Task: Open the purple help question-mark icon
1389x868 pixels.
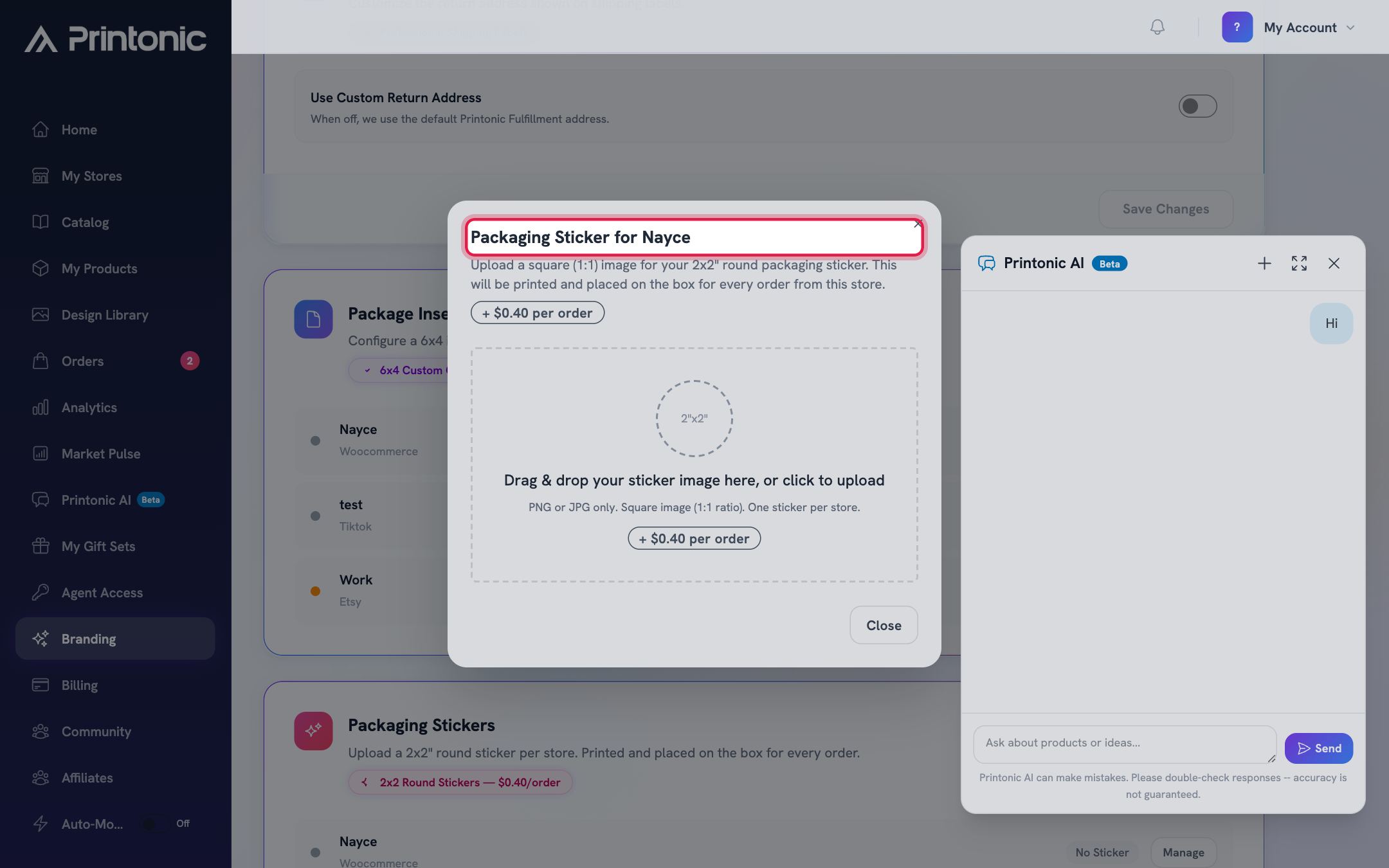Action: pyautogui.click(x=1237, y=27)
